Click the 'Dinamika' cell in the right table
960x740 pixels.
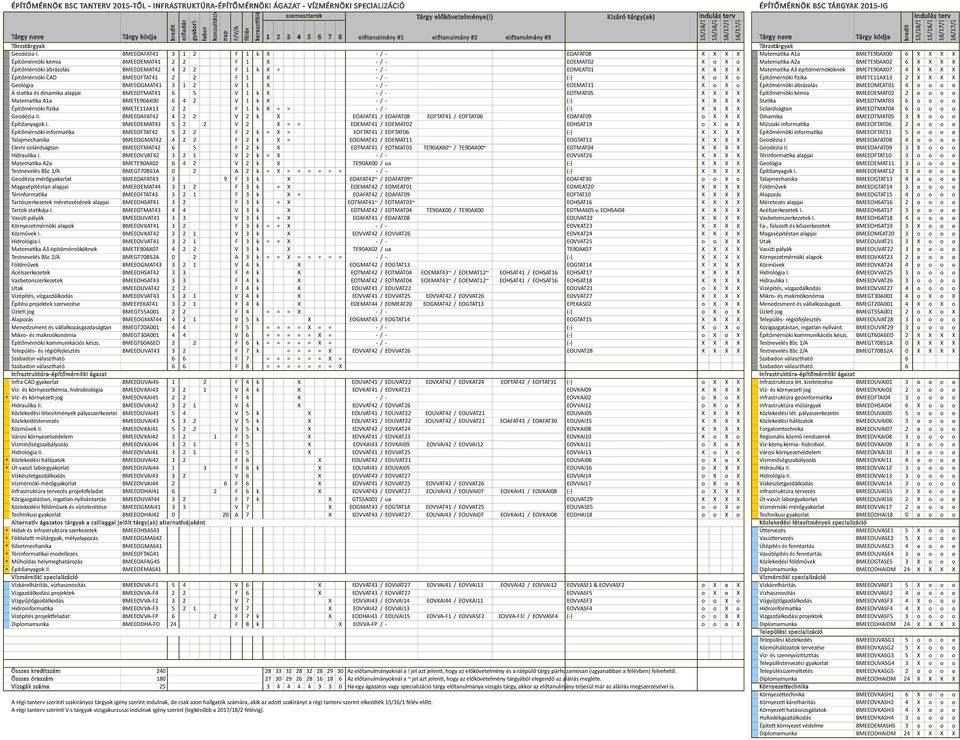pos(770,116)
